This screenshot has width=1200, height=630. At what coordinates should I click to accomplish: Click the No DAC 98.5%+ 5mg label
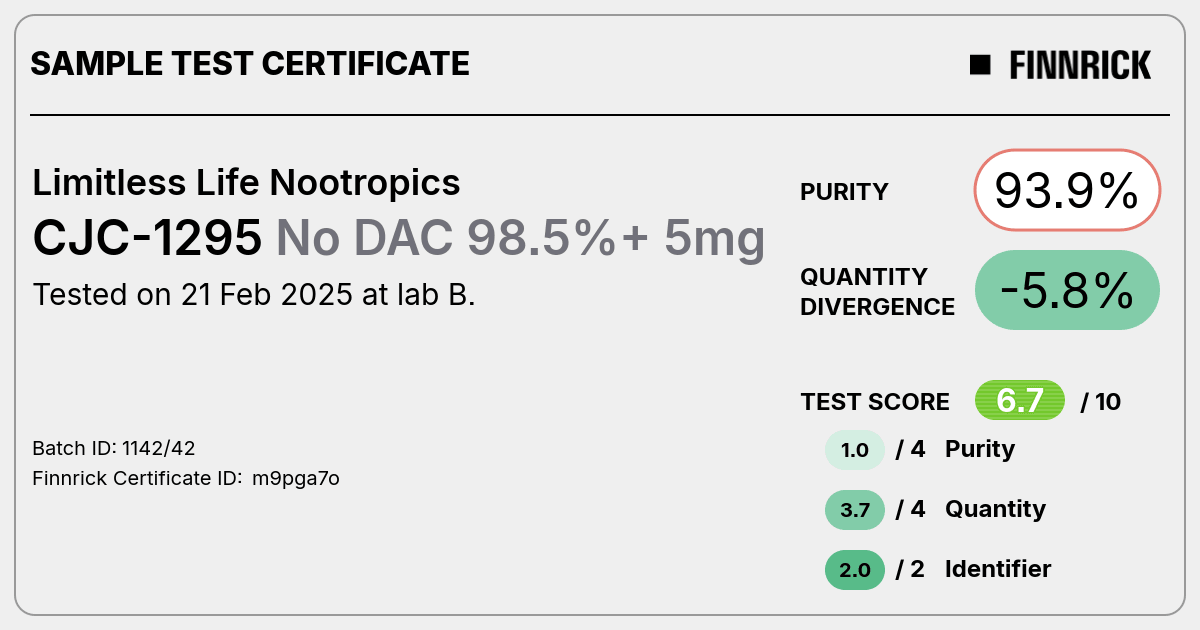coord(521,238)
